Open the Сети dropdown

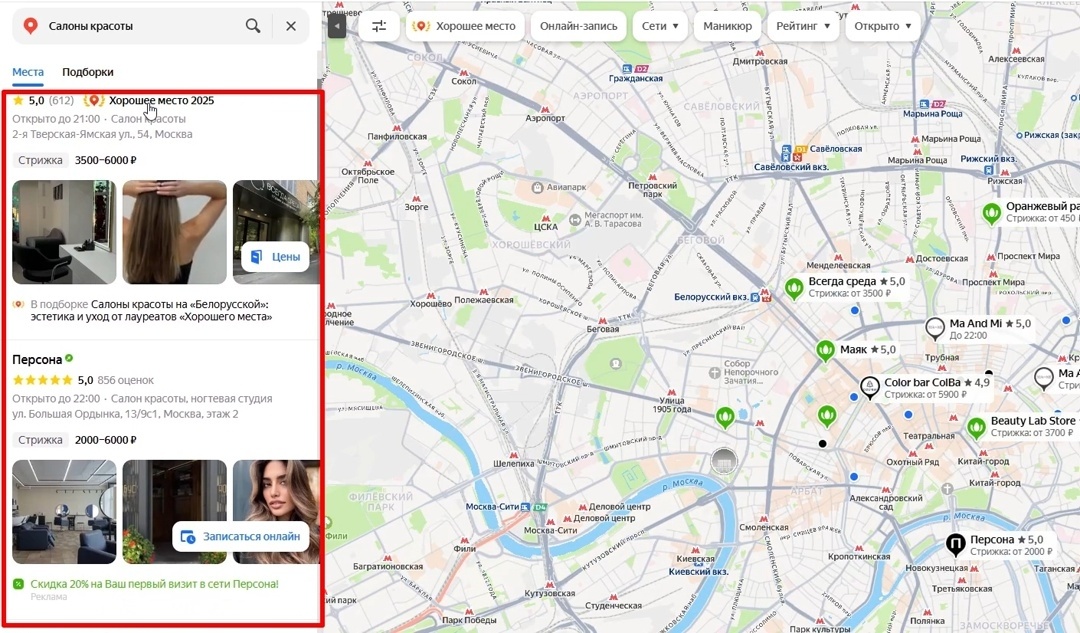(x=660, y=26)
